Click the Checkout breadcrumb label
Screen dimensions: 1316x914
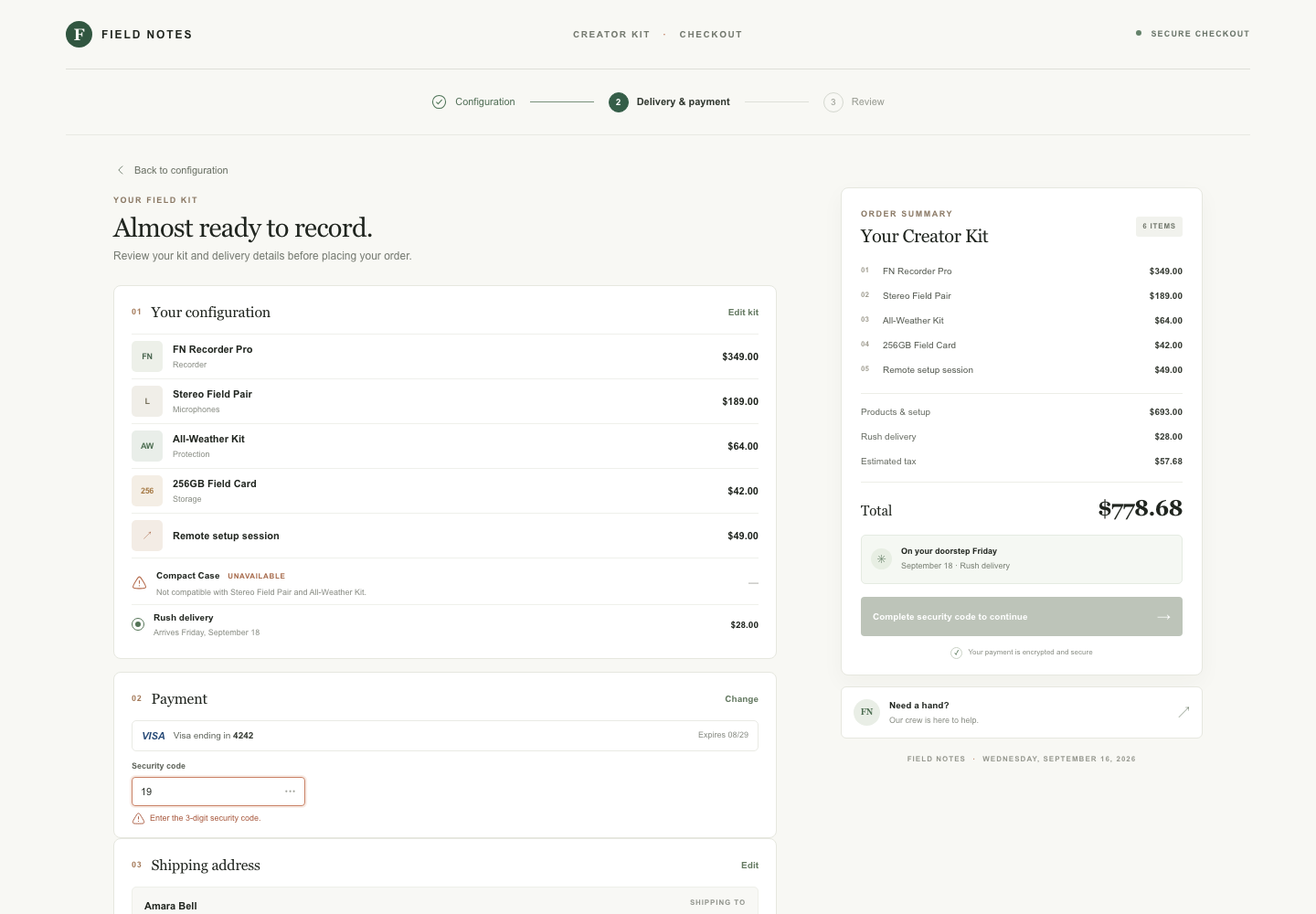tap(711, 35)
